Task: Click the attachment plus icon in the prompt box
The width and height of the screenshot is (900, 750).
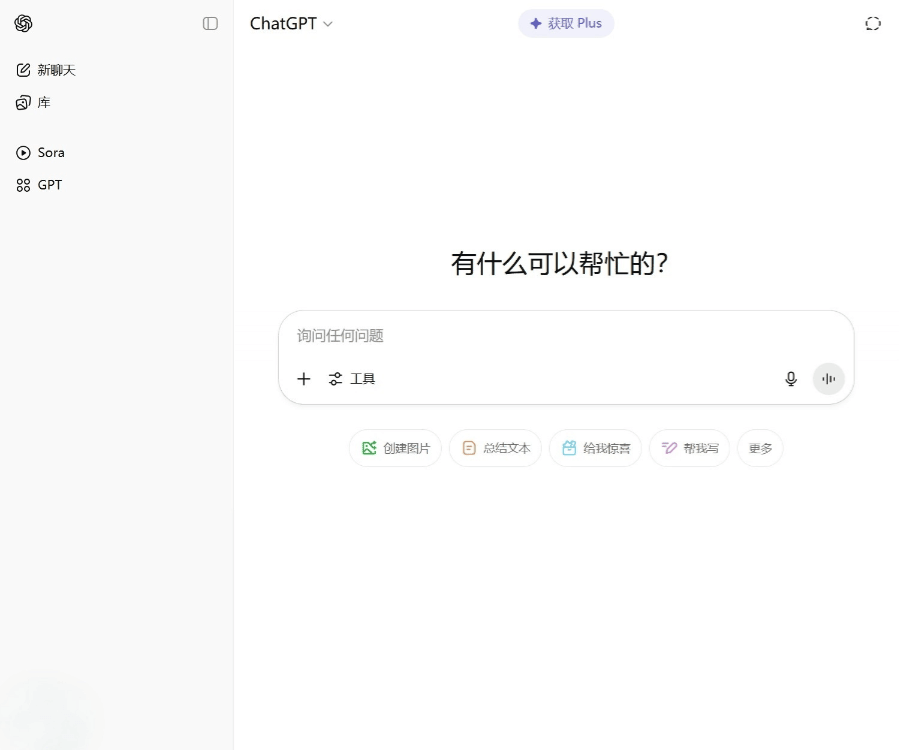Action: coord(304,379)
